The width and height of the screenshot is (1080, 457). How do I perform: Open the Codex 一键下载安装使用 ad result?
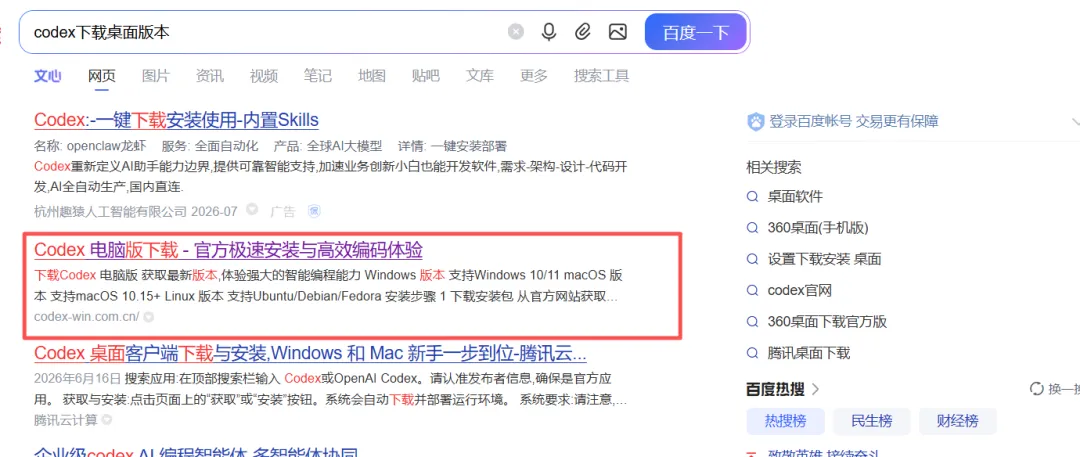coord(176,120)
